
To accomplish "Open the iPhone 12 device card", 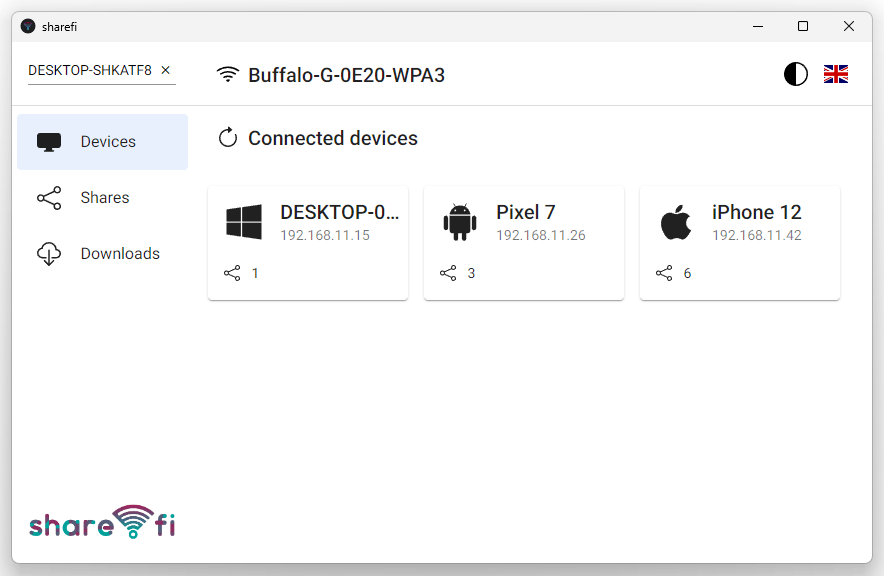I will [x=740, y=243].
